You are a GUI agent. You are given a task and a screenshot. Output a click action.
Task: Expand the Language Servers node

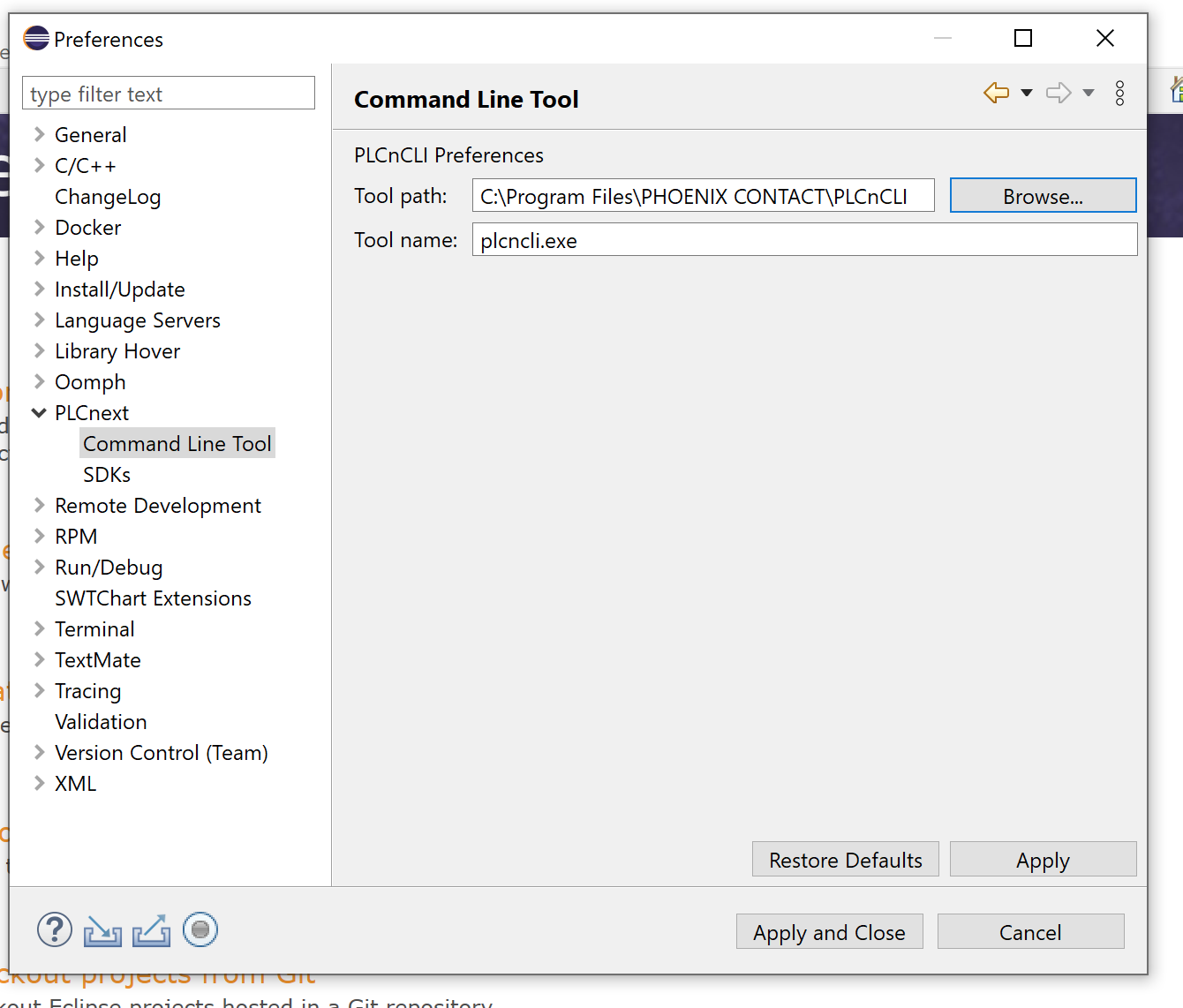tap(39, 320)
